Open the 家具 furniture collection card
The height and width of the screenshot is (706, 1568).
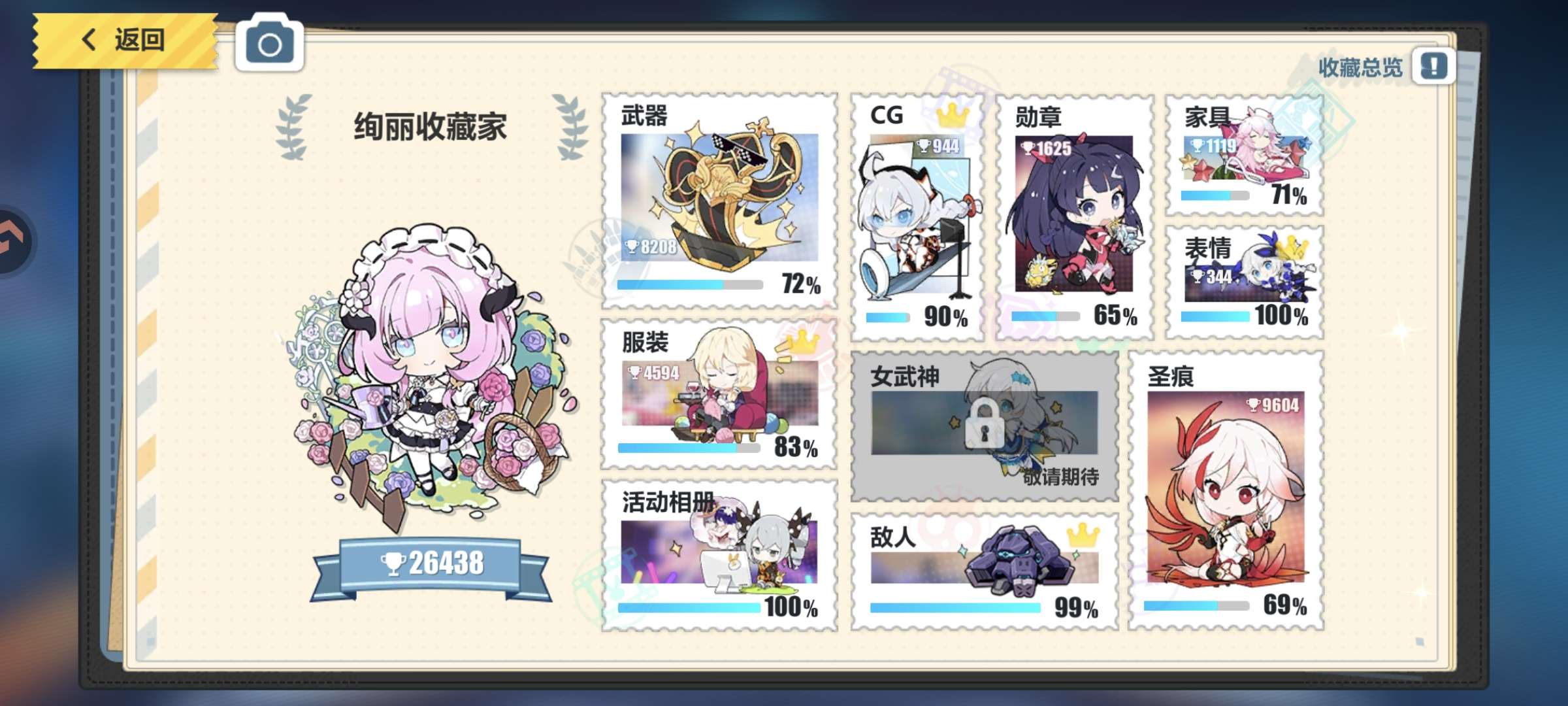point(1245,155)
